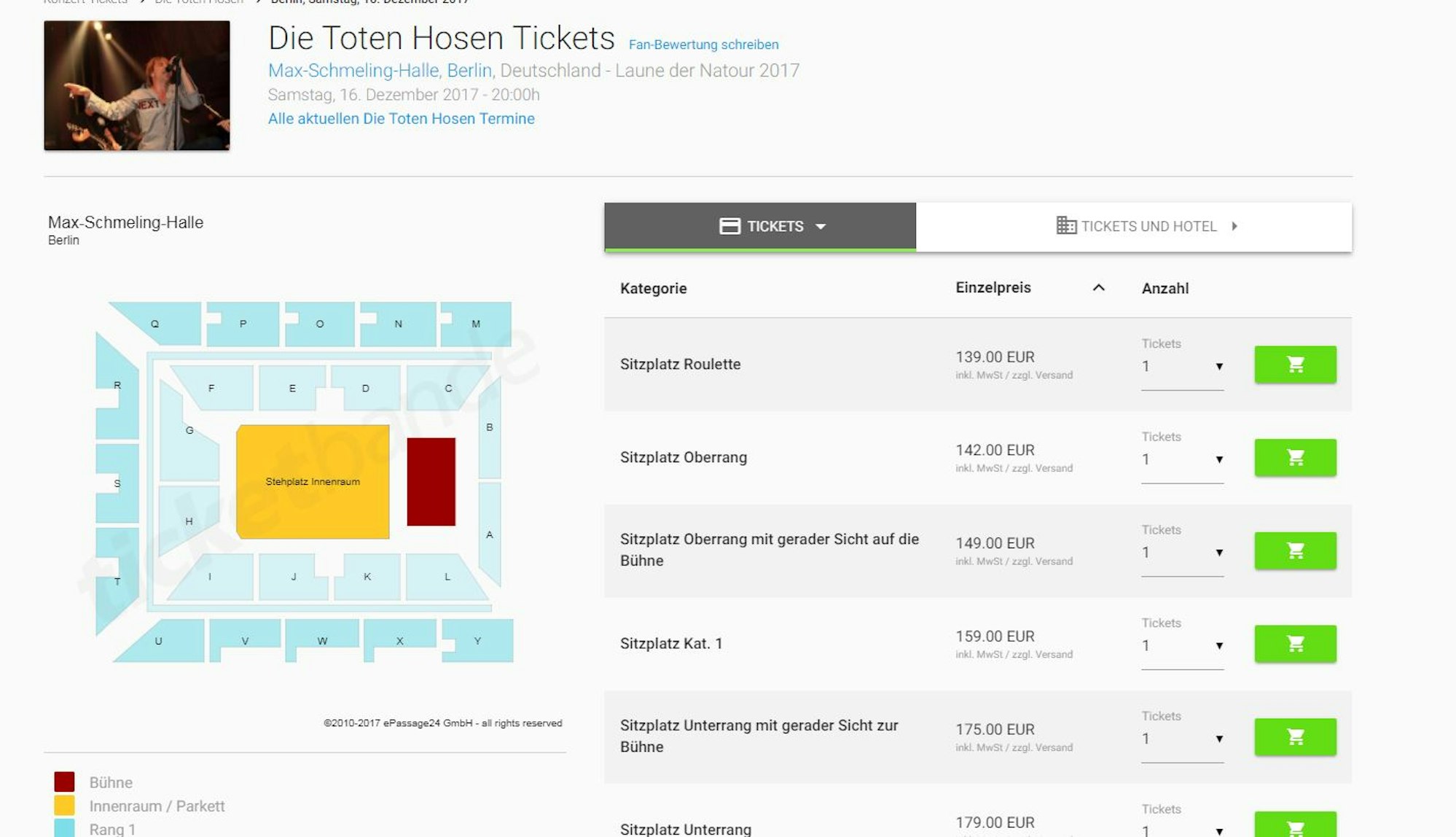Open the Max-Schmeling-Halle, Berlin venue link
The height and width of the screenshot is (837, 1456).
(379, 70)
